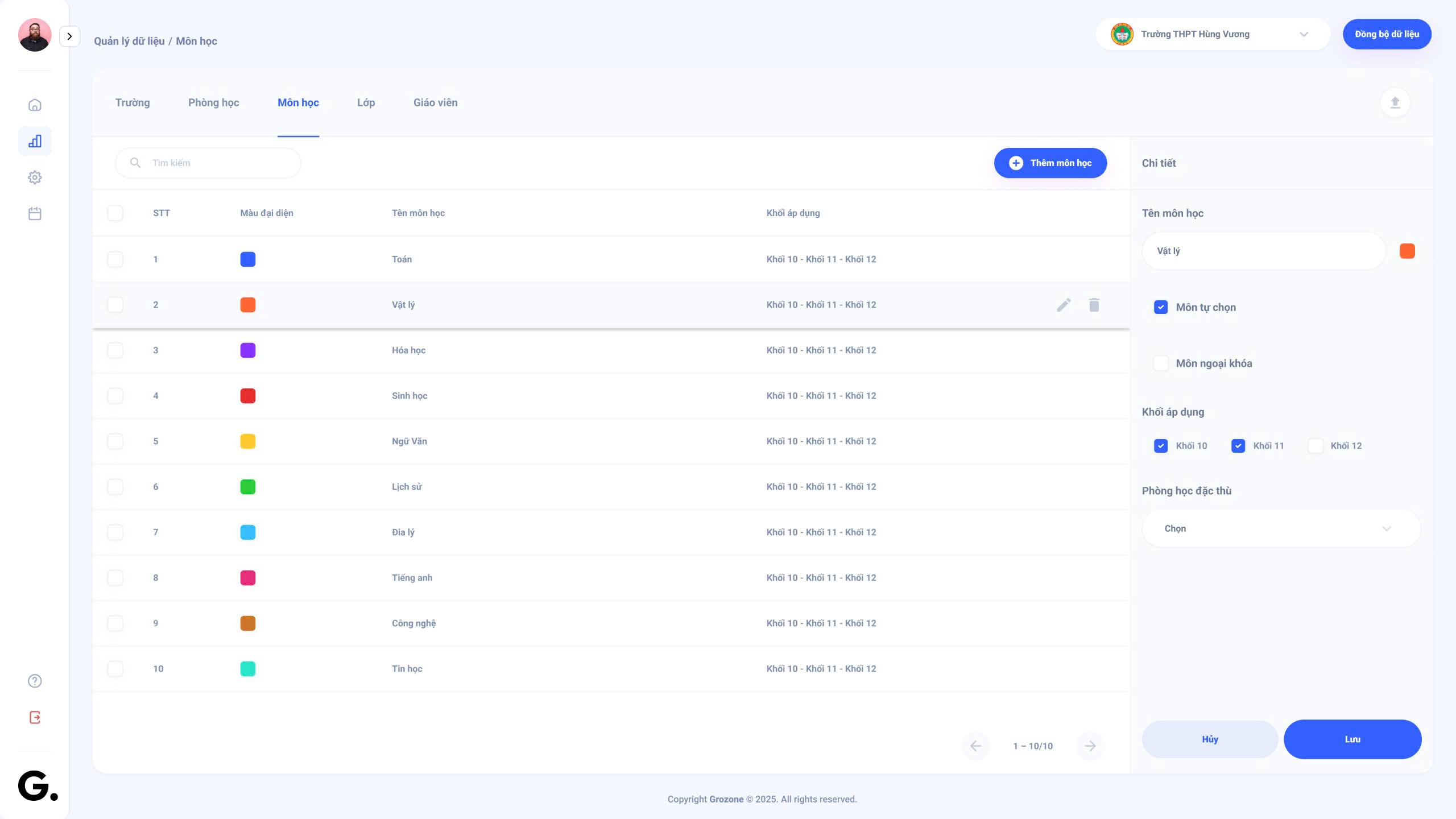Switch to the Phòng học tab

click(213, 103)
